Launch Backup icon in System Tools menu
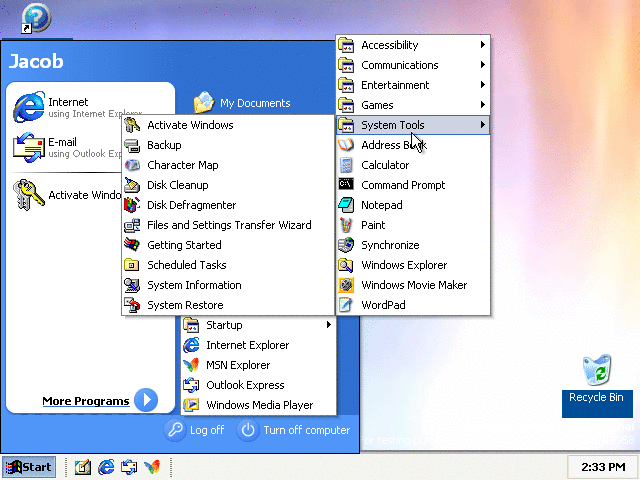The image size is (640, 480). coord(132,145)
